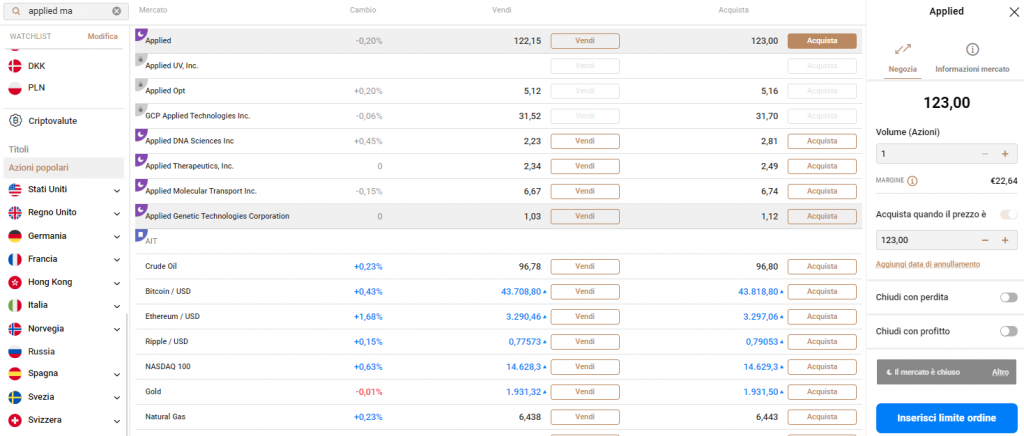Expand the Francia chevron
This screenshot has height=436, width=1024.
[x=117, y=260]
